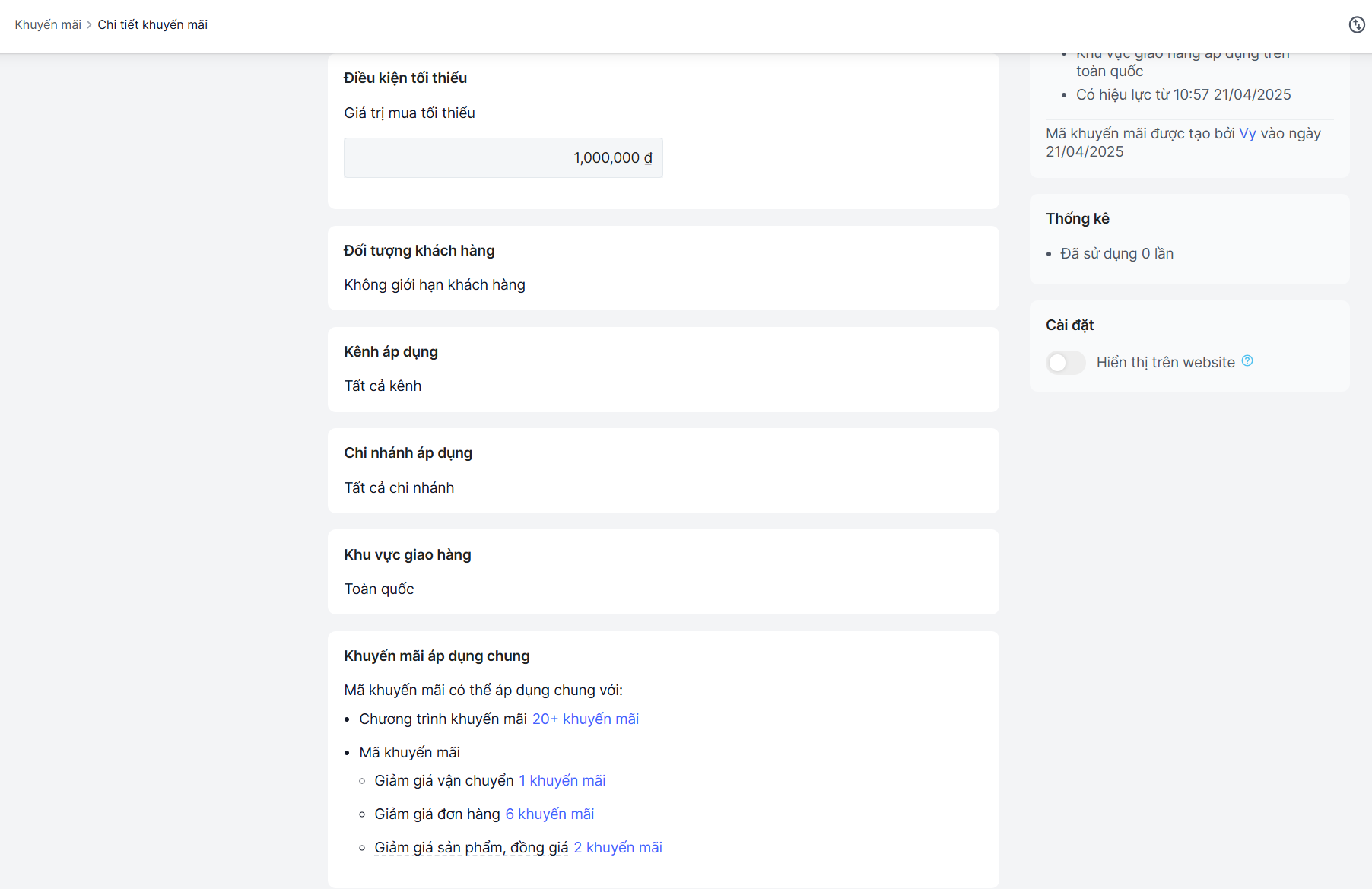1372x889 pixels.
Task: Click the Tất cả chi nhánh value
Action: 399,488
